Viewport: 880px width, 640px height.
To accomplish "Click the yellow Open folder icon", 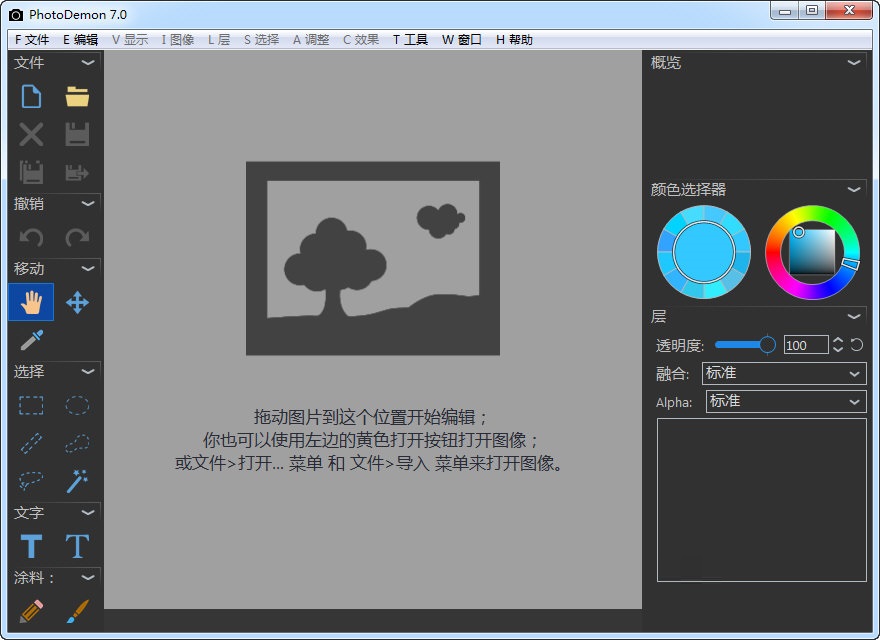I will click(x=77, y=97).
